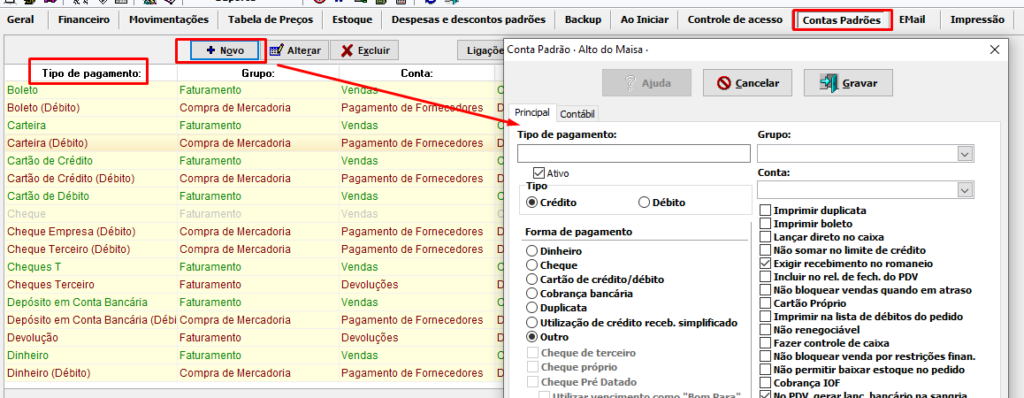Screen dimensions: 1024x398
Task: Check Não permitir baixar estoque no pedido
Action: pos(765,370)
